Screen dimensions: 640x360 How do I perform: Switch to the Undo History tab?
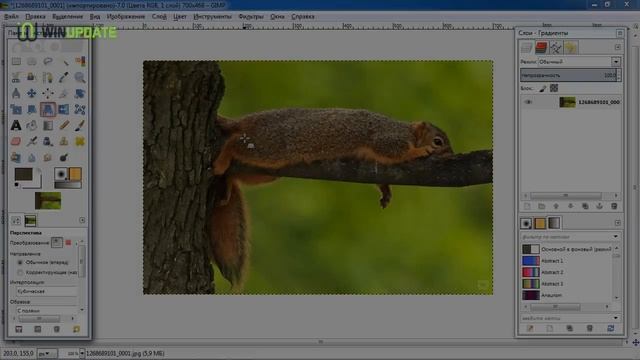(571, 48)
